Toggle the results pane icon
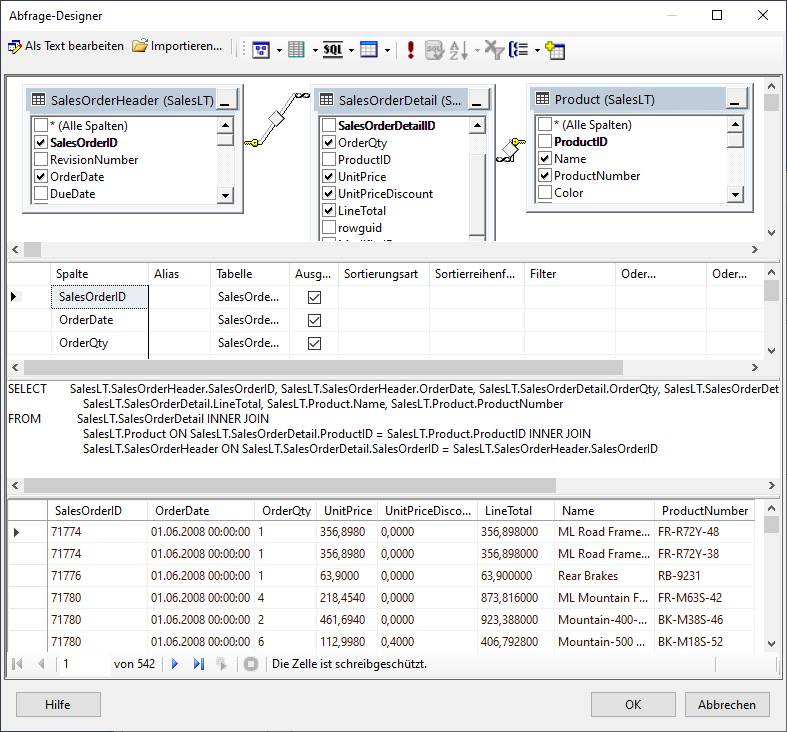This screenshot has height=732, width=787. pyautogui.click(x=368, y=49)
